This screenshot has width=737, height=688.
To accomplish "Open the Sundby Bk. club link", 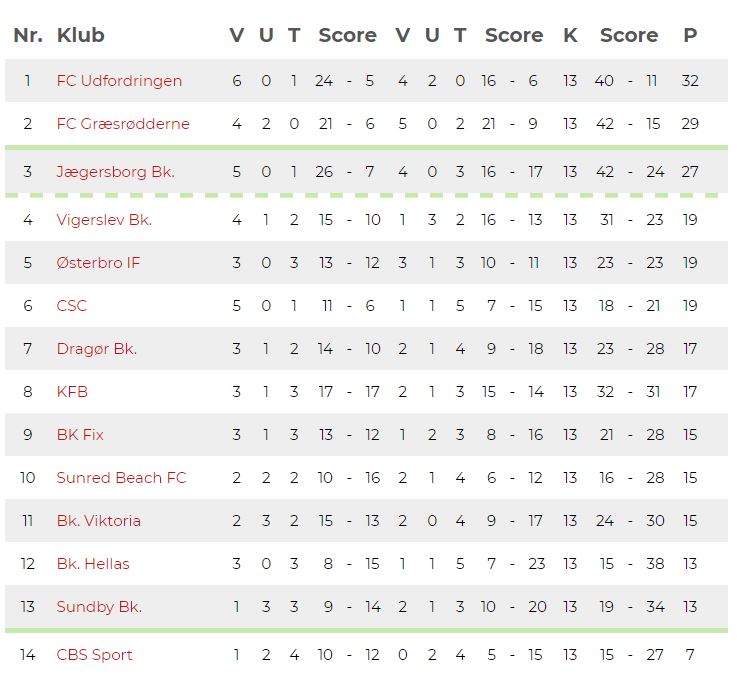I will (99, 607).
